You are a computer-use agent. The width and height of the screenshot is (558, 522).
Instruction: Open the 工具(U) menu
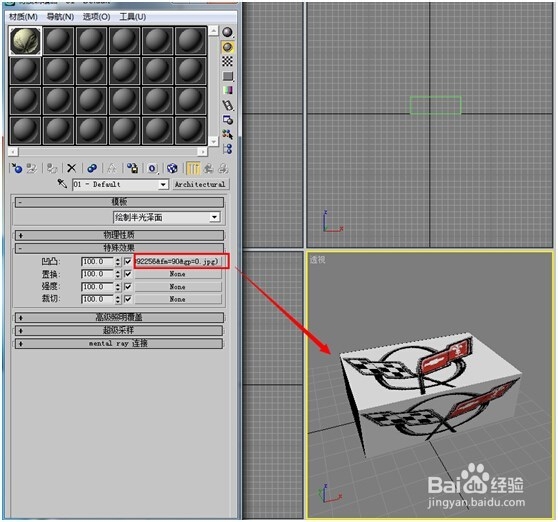pos(133,17)
